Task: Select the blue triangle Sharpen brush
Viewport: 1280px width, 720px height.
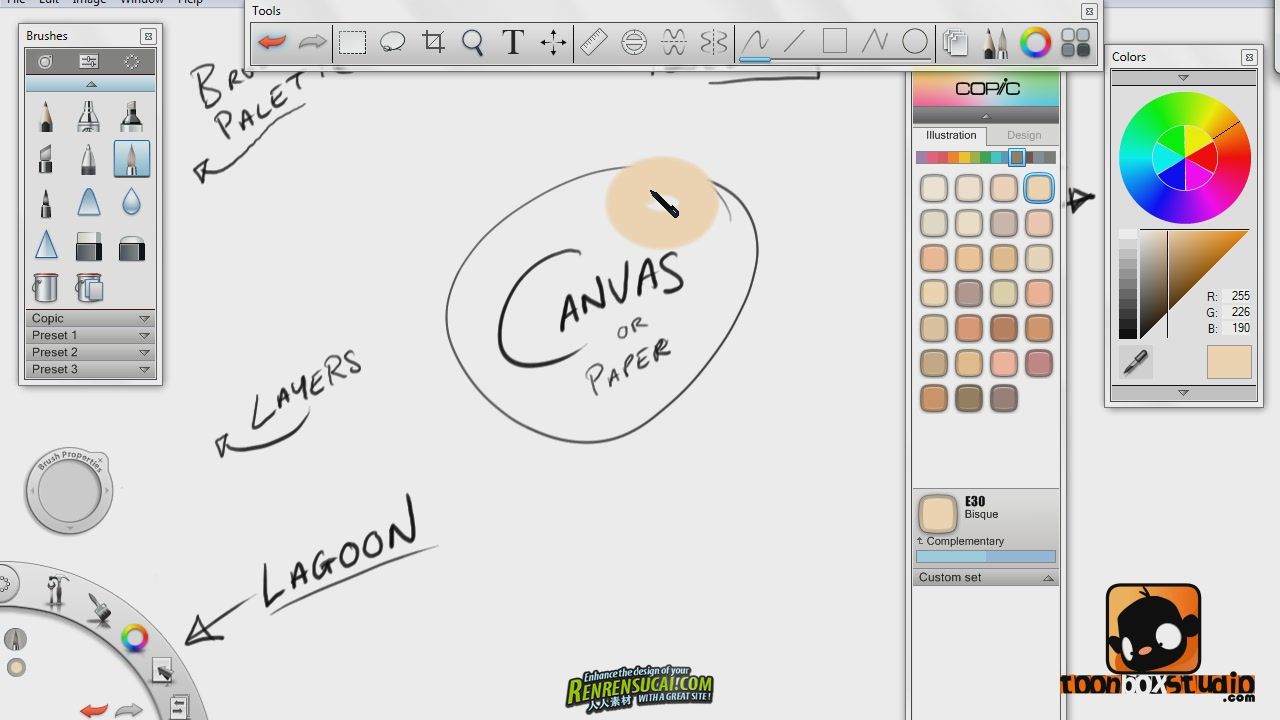Action: tap(45, 245)
